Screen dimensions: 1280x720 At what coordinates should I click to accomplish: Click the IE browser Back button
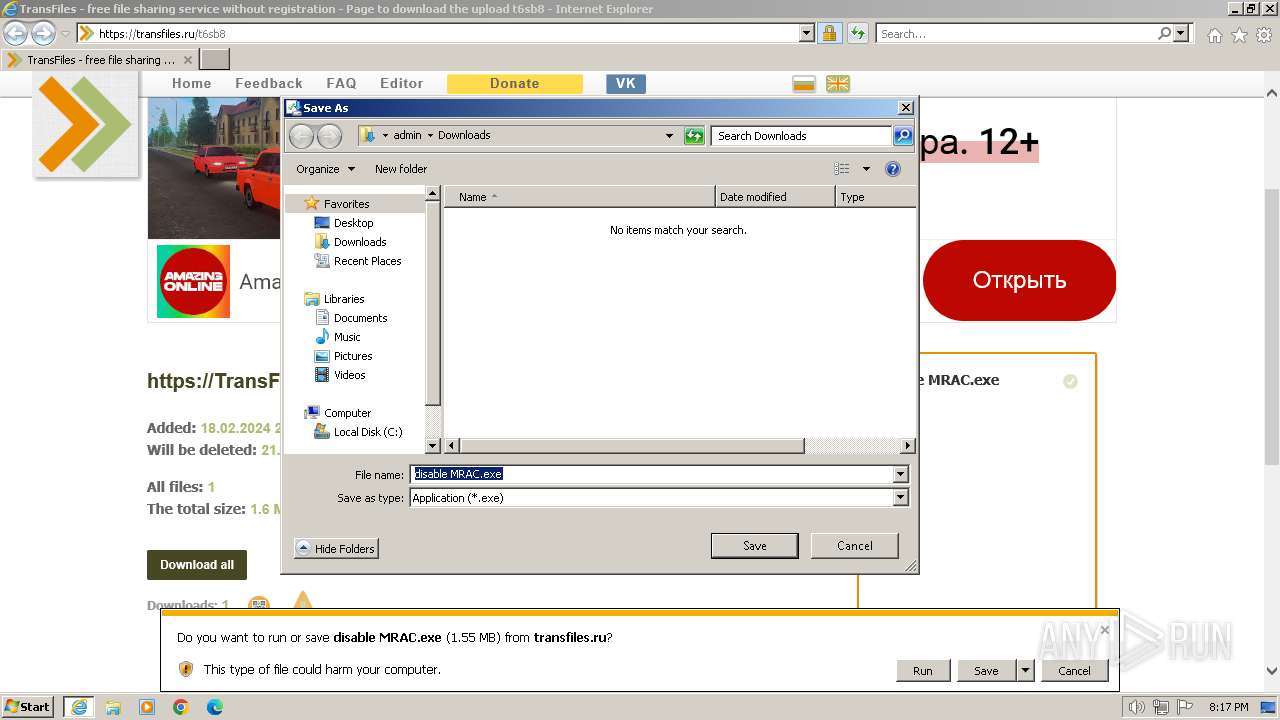16,33
